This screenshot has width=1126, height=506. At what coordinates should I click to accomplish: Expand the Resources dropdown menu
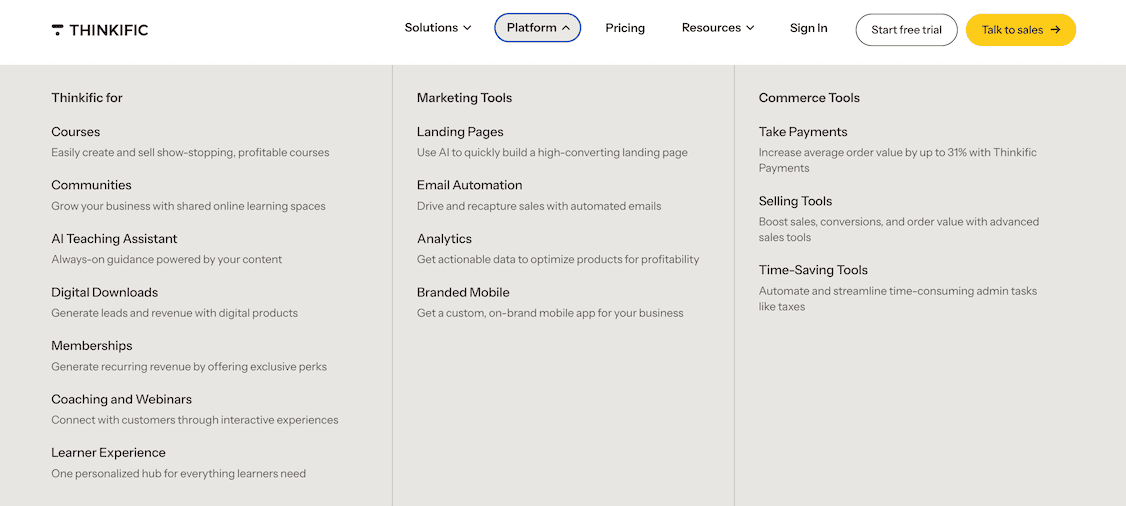click(718, 28)
